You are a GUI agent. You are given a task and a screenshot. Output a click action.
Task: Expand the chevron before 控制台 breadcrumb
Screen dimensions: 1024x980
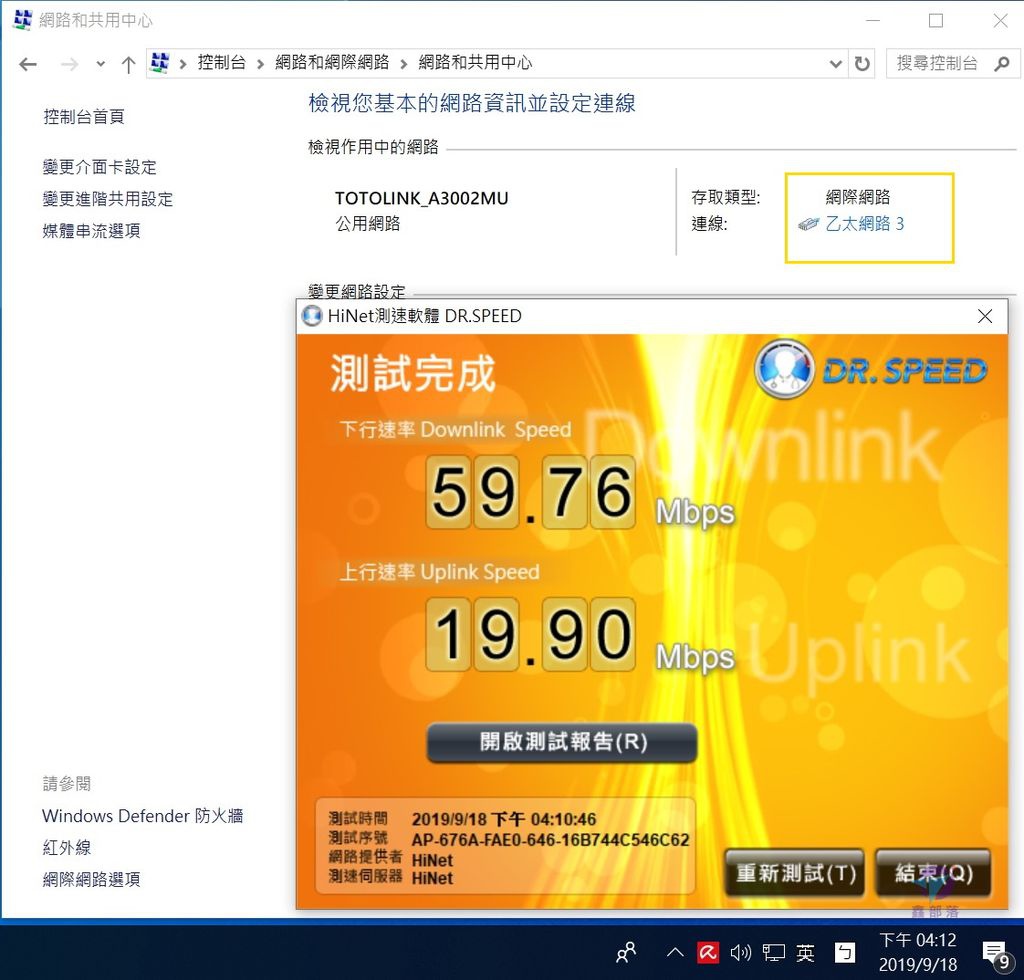point(183,63)
